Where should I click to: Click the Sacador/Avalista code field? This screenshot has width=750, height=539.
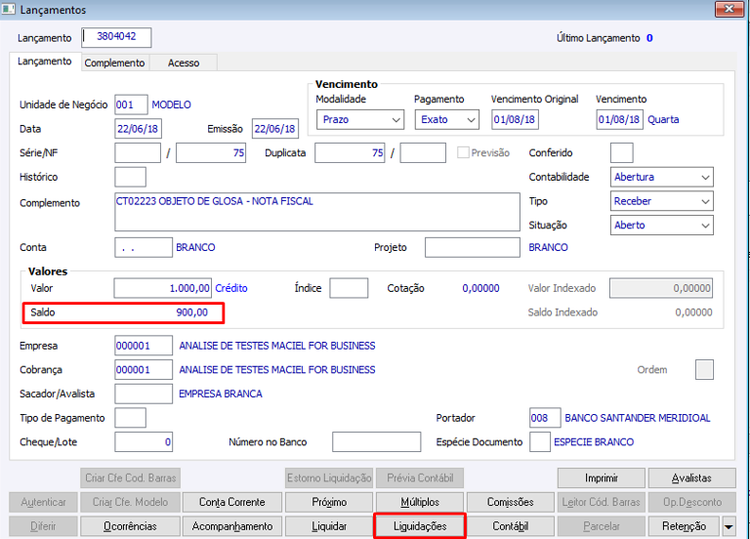[x=143, y=394]
